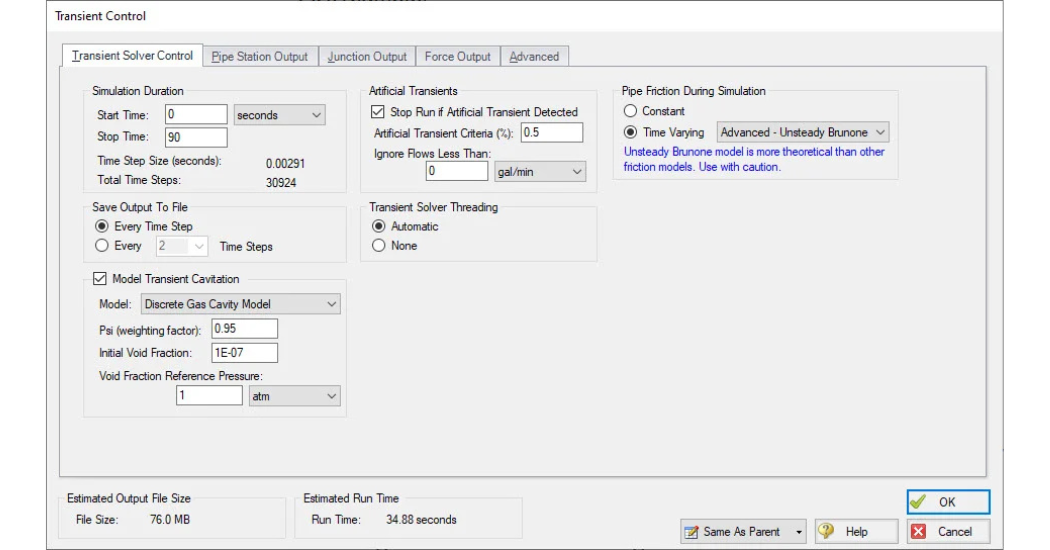The width and height of the screenshot is (1050, 550).
Task: Click the Ignore Flows Less Than field
Action: pyautogui.click(x=457, y=171)
